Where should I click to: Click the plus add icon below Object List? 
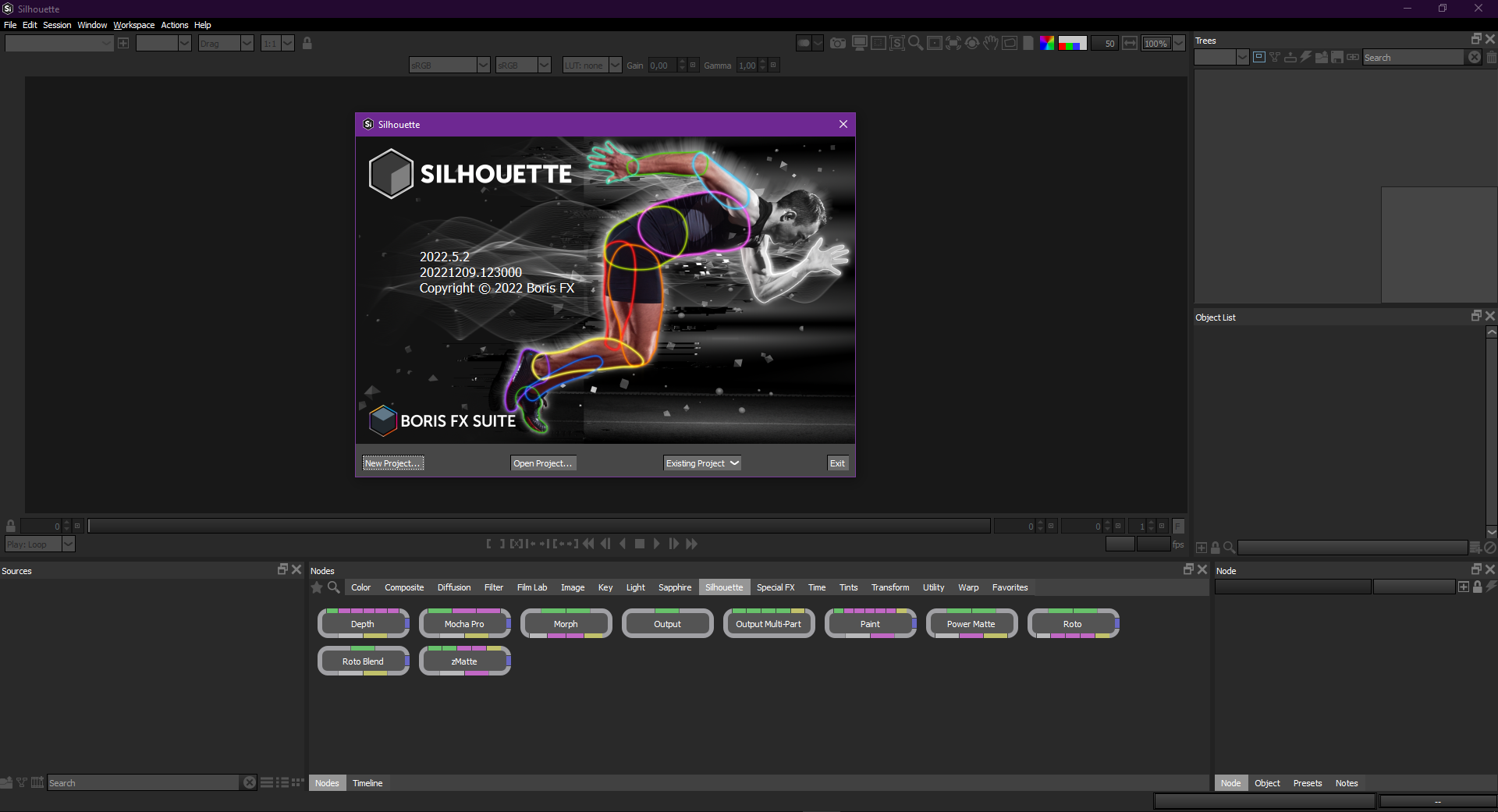pos(1202,548)
